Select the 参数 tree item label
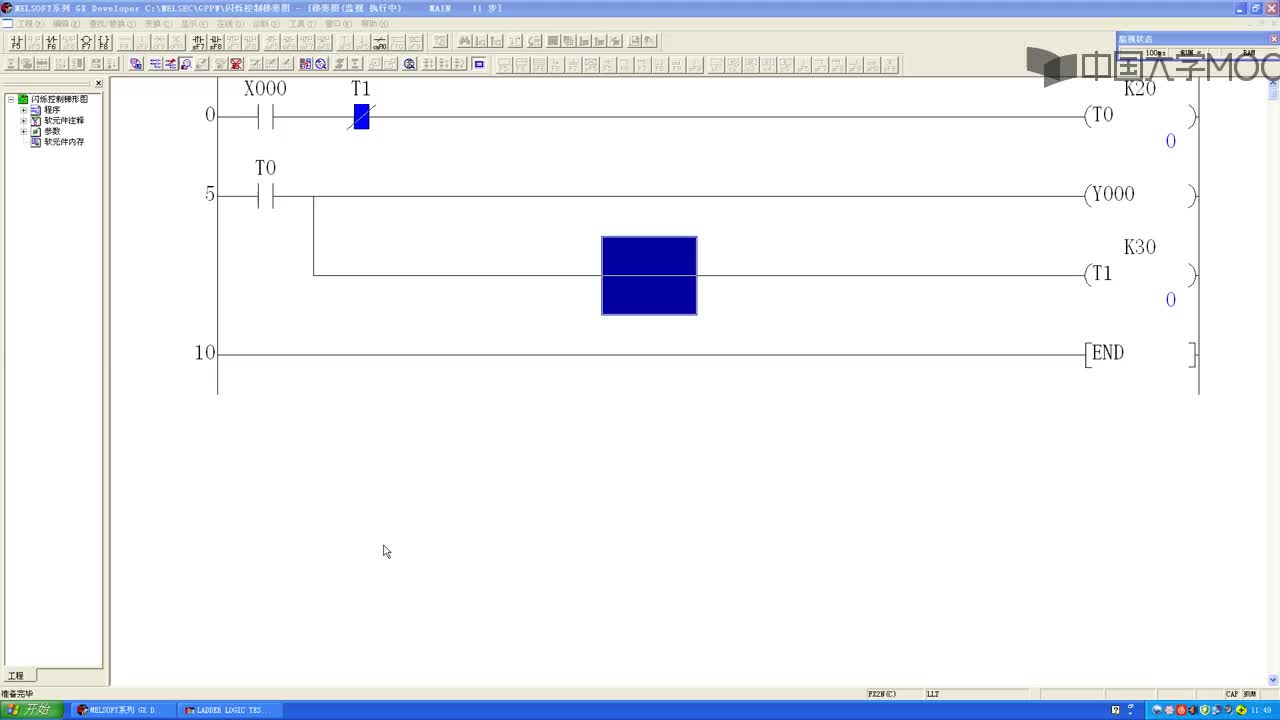Screen dimensions: 1280x720 pos(52,131)
